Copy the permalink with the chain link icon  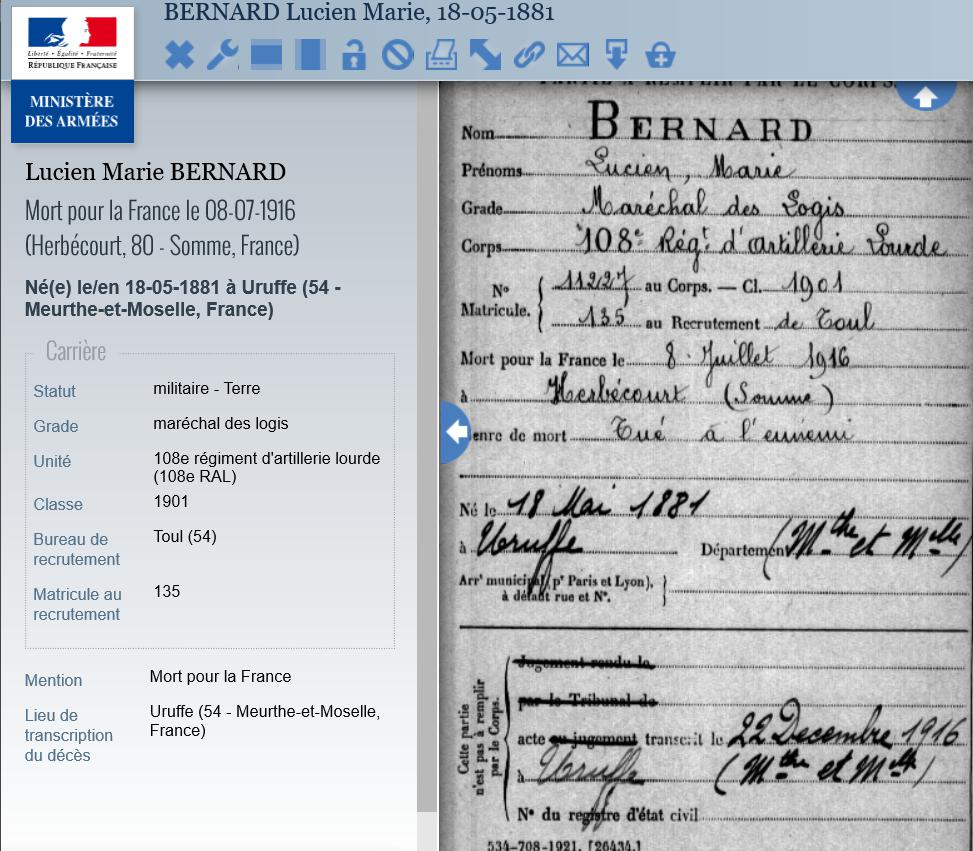pyautogui.click(x=529, y=55)
